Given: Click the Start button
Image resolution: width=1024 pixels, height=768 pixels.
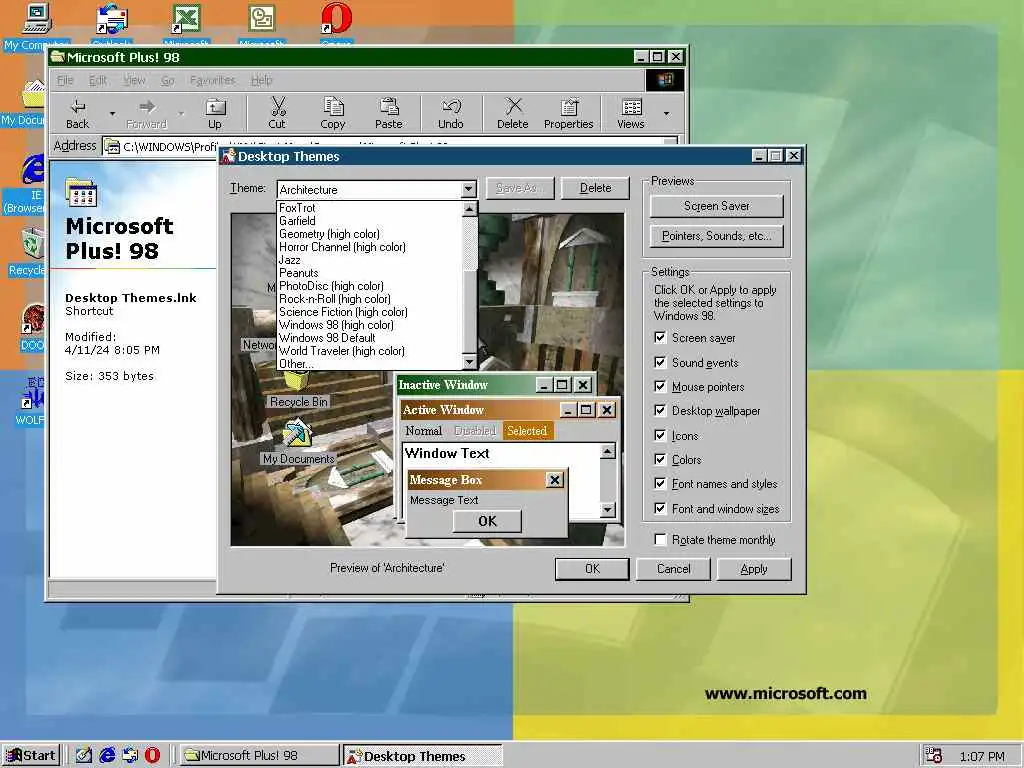Looking at the screenshot, I should (31, 756).
